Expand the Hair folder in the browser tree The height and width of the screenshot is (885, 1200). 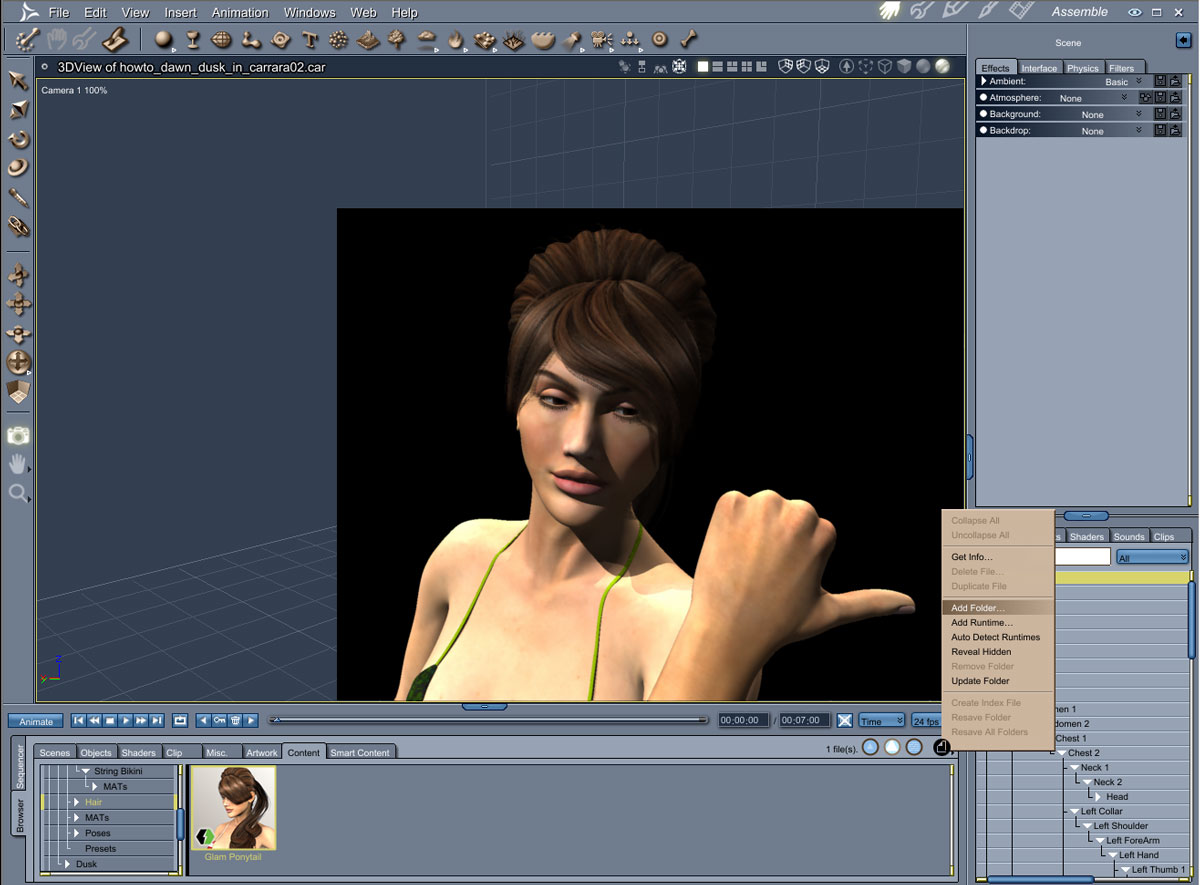[x=77, y=802]
